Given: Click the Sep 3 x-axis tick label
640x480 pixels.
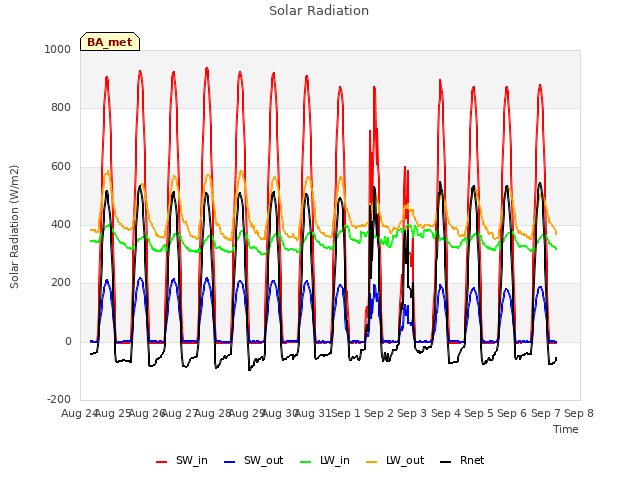Looking at the screenshot, I should pyautogui.click(x=412, y=413).
